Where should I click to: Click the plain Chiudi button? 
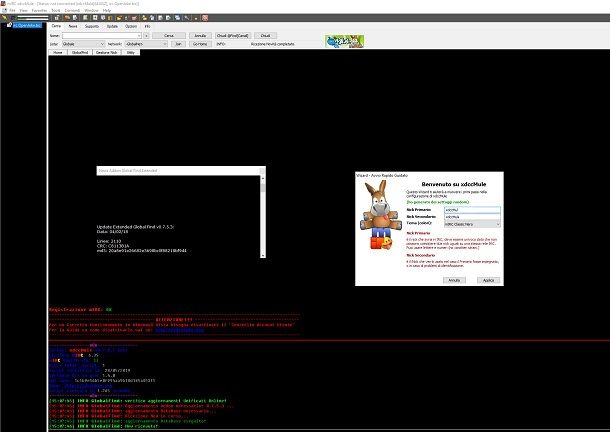(265, 35)
